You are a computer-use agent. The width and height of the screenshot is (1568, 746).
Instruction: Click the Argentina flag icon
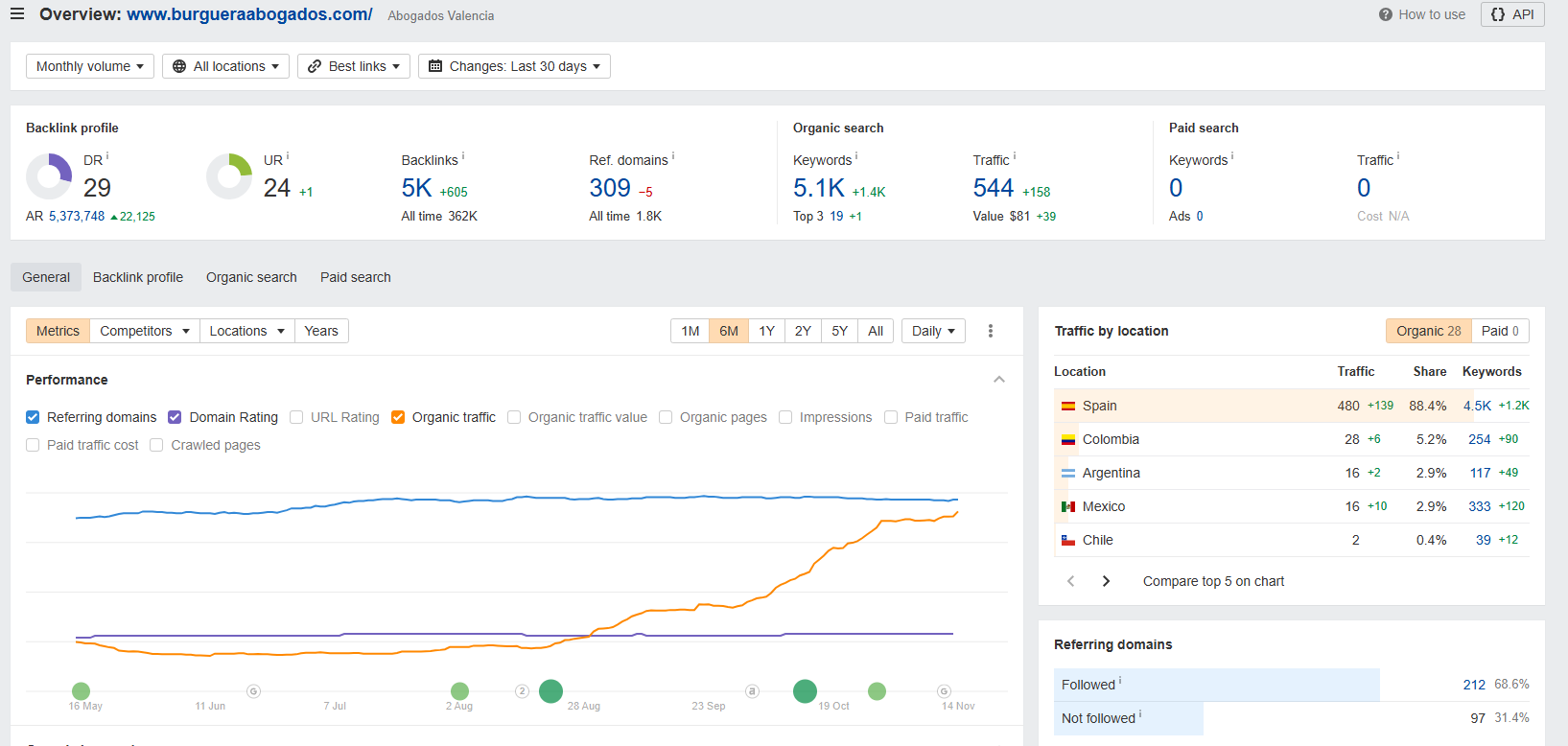(x=1068, y=473)
